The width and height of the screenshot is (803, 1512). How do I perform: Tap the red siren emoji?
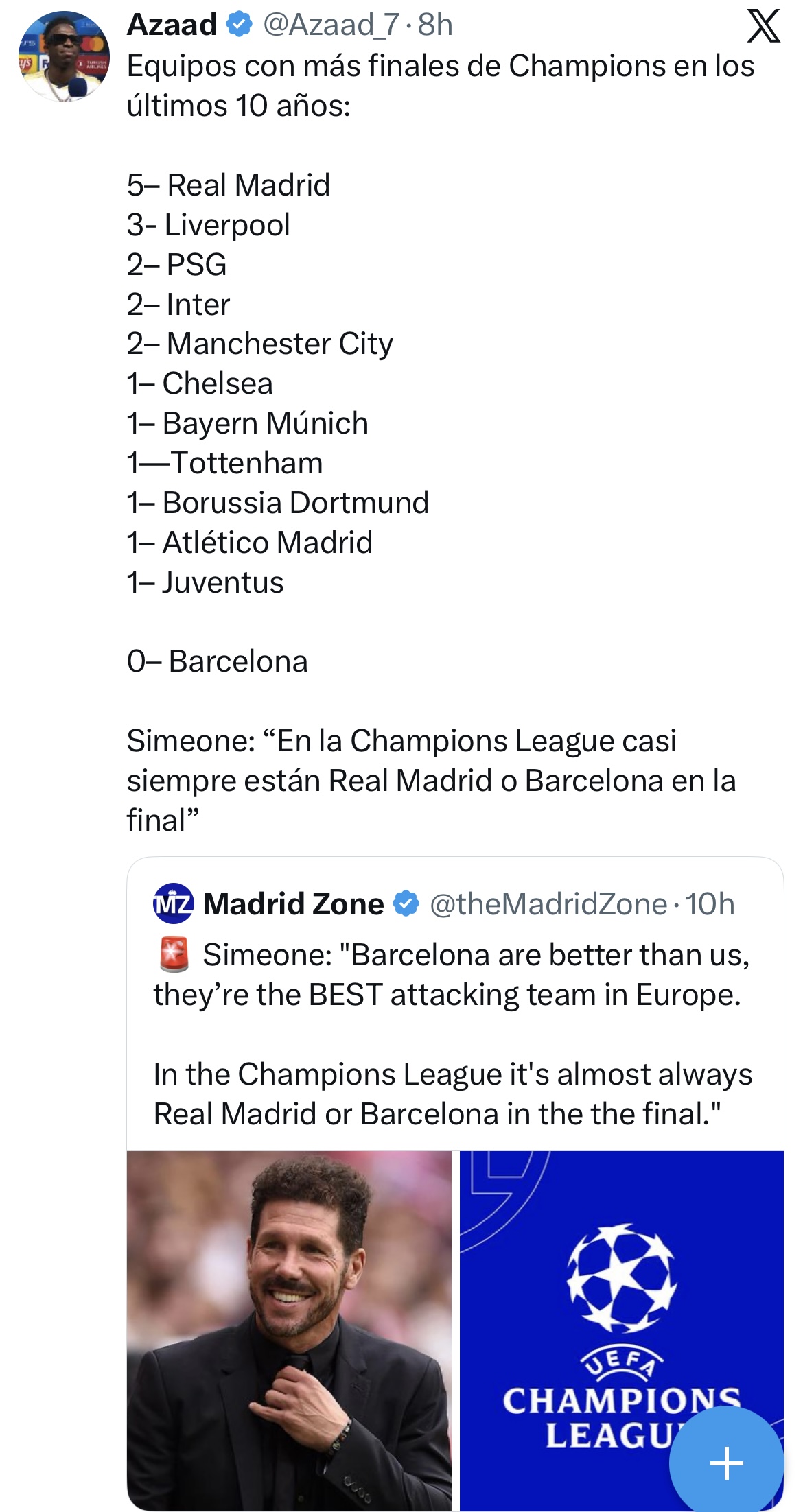(174, 954)
